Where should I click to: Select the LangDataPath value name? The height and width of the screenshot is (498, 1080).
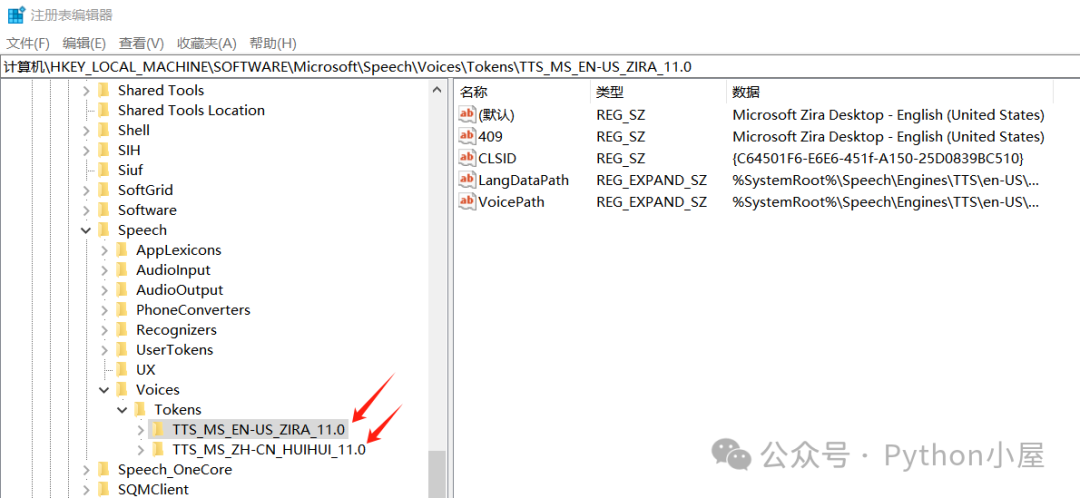click(x=523, y=180)
